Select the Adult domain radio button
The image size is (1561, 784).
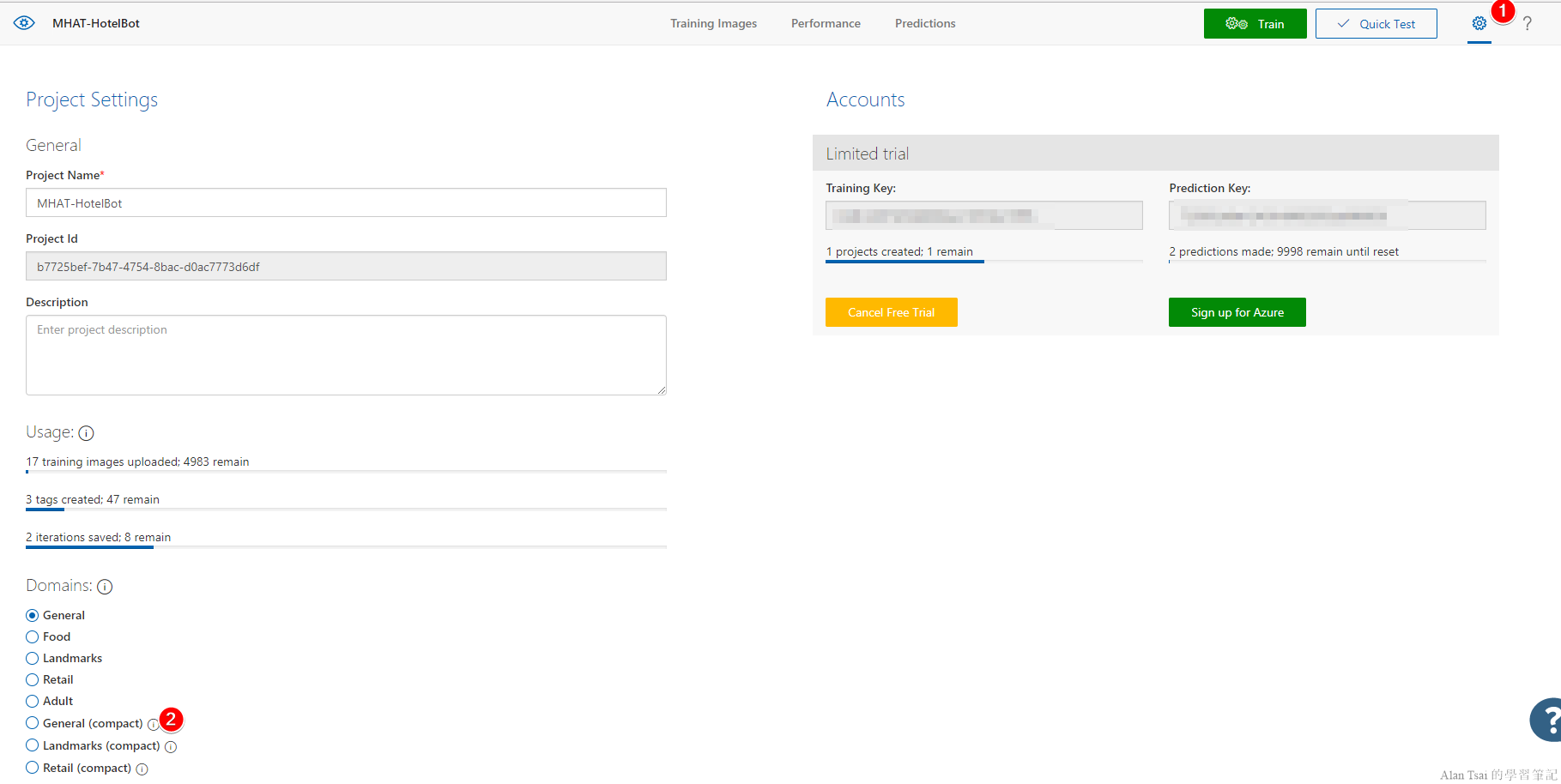pyautogui.click(x=33, y=701)
